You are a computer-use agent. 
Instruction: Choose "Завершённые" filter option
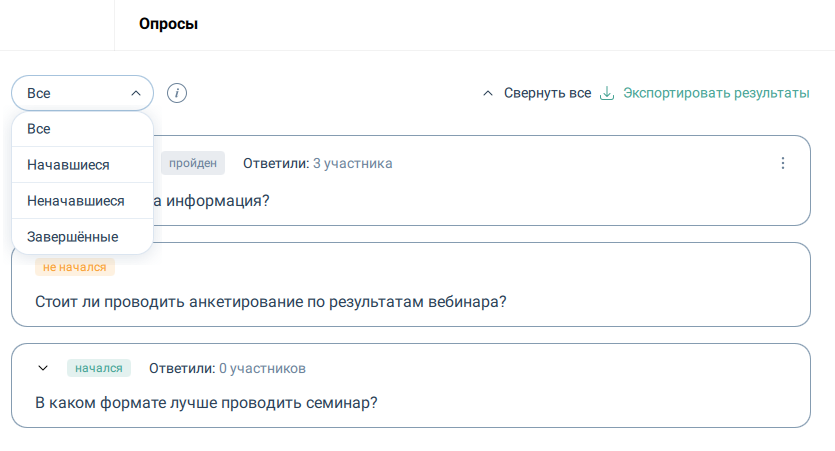(72, 237)
